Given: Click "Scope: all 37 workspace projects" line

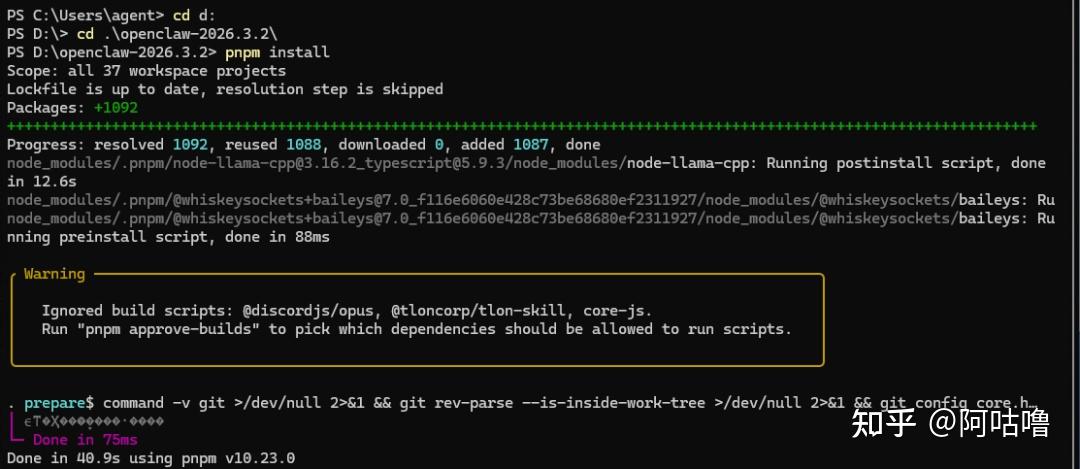Looking at the screenshot, I should coord(146,71).
